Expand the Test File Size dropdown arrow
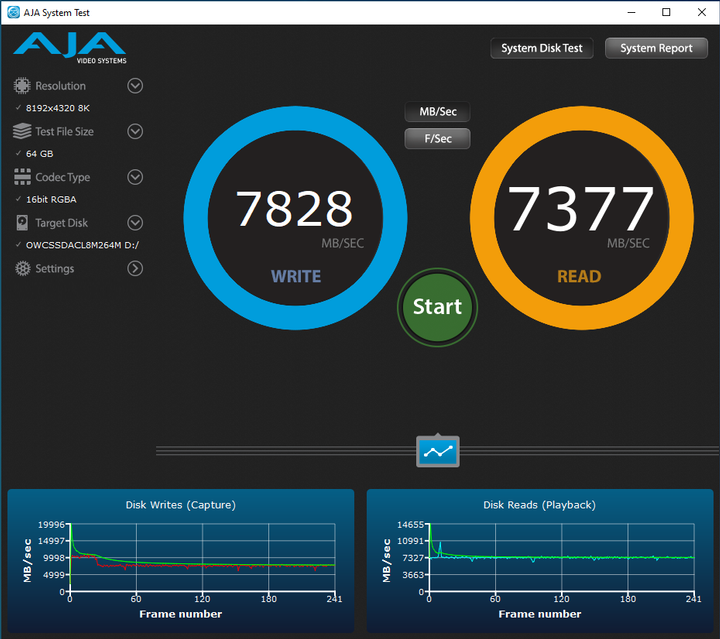The image size is (720, 639). coord(135,132)
